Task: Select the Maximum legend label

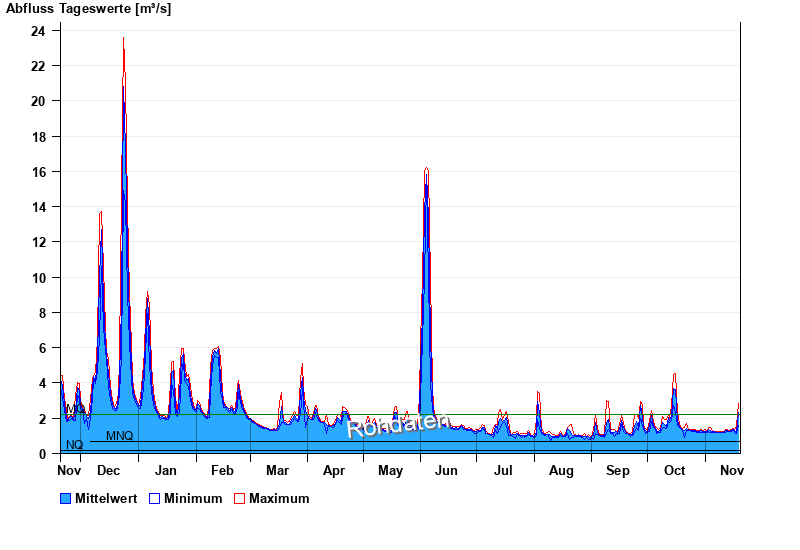Action: point(279,498)
